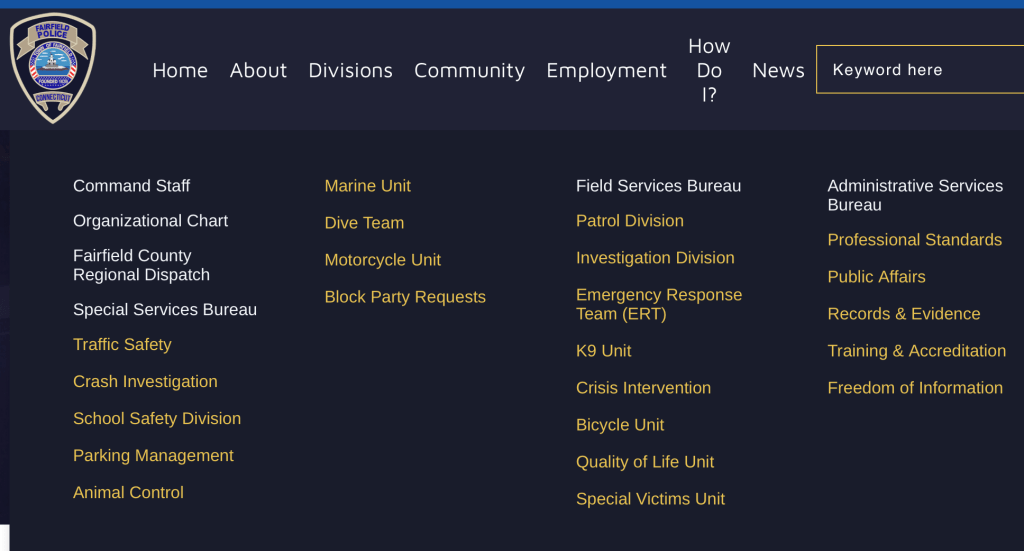Open the How Do I? menu

pyautogui.click(x=709, y=70)
